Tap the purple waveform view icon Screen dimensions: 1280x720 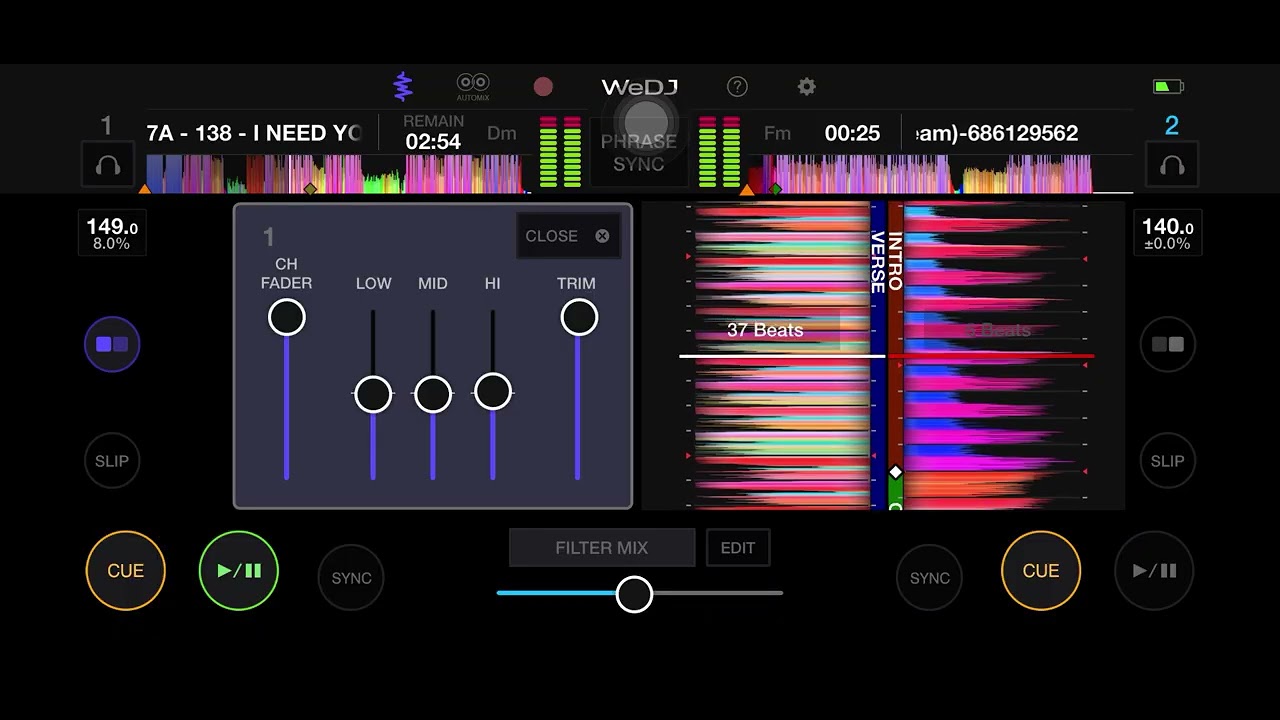point(403,87)
